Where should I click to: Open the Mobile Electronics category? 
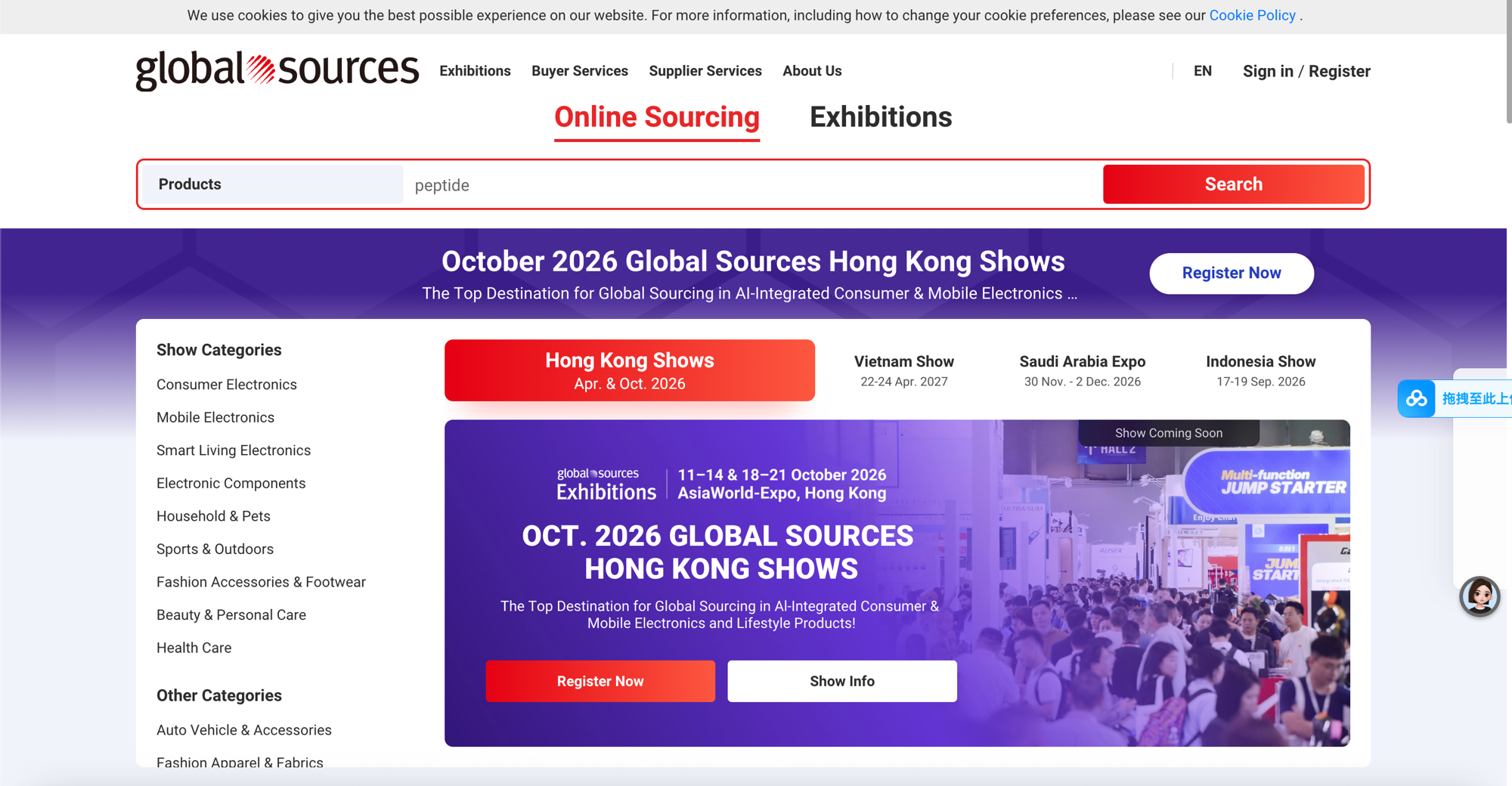coord(215,417)
